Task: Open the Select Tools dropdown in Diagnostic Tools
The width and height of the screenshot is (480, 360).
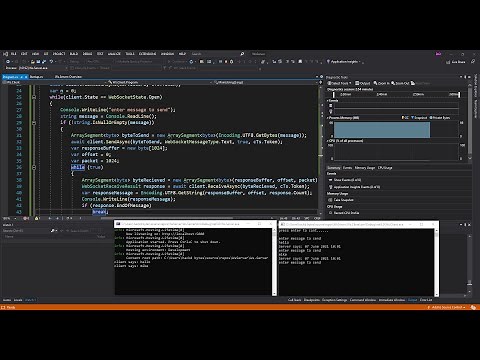Action: [x=340, y=83]
